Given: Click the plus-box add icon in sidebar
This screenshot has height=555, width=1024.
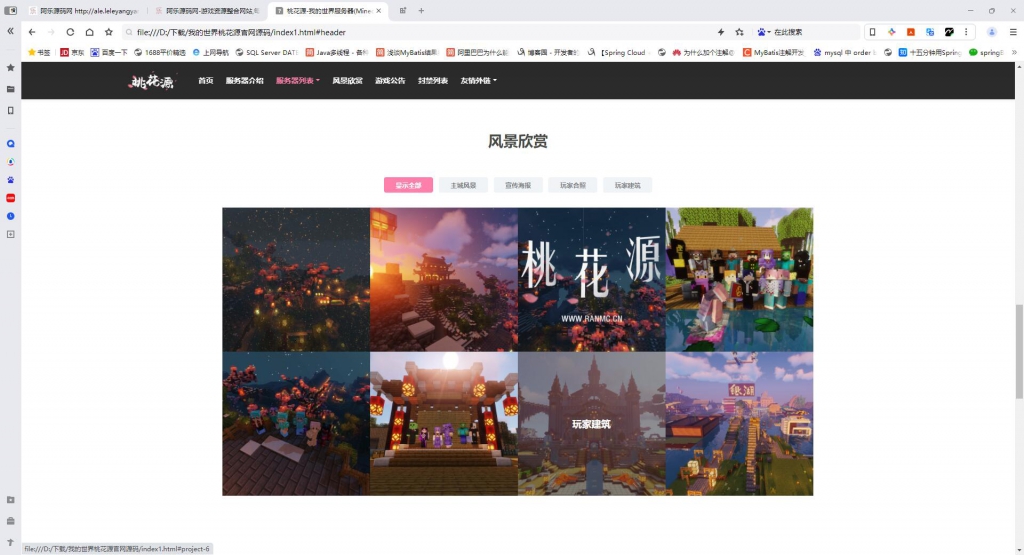Looking at the screenshot, I should pyautogui.click(x=10, y=234).
